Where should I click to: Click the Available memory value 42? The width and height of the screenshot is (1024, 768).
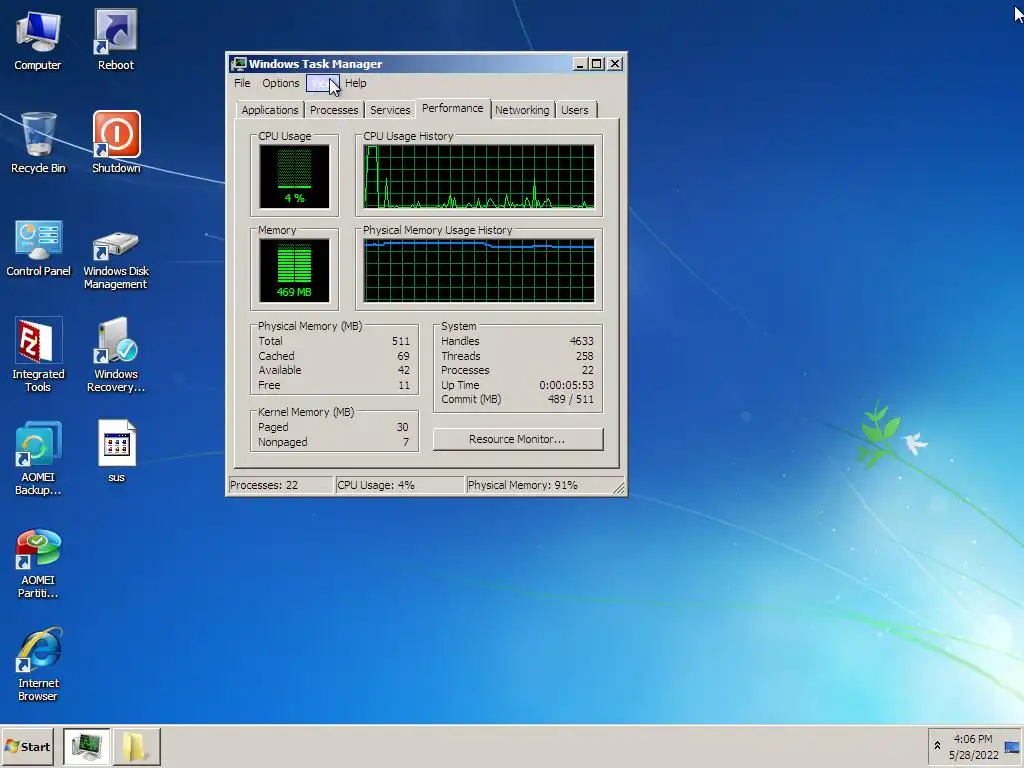(404, 370)
